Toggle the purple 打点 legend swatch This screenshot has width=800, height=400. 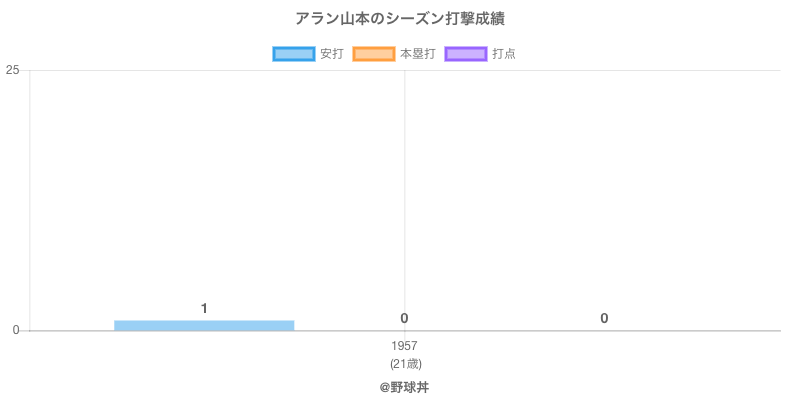pyautogui.click(x=465, y=54)
